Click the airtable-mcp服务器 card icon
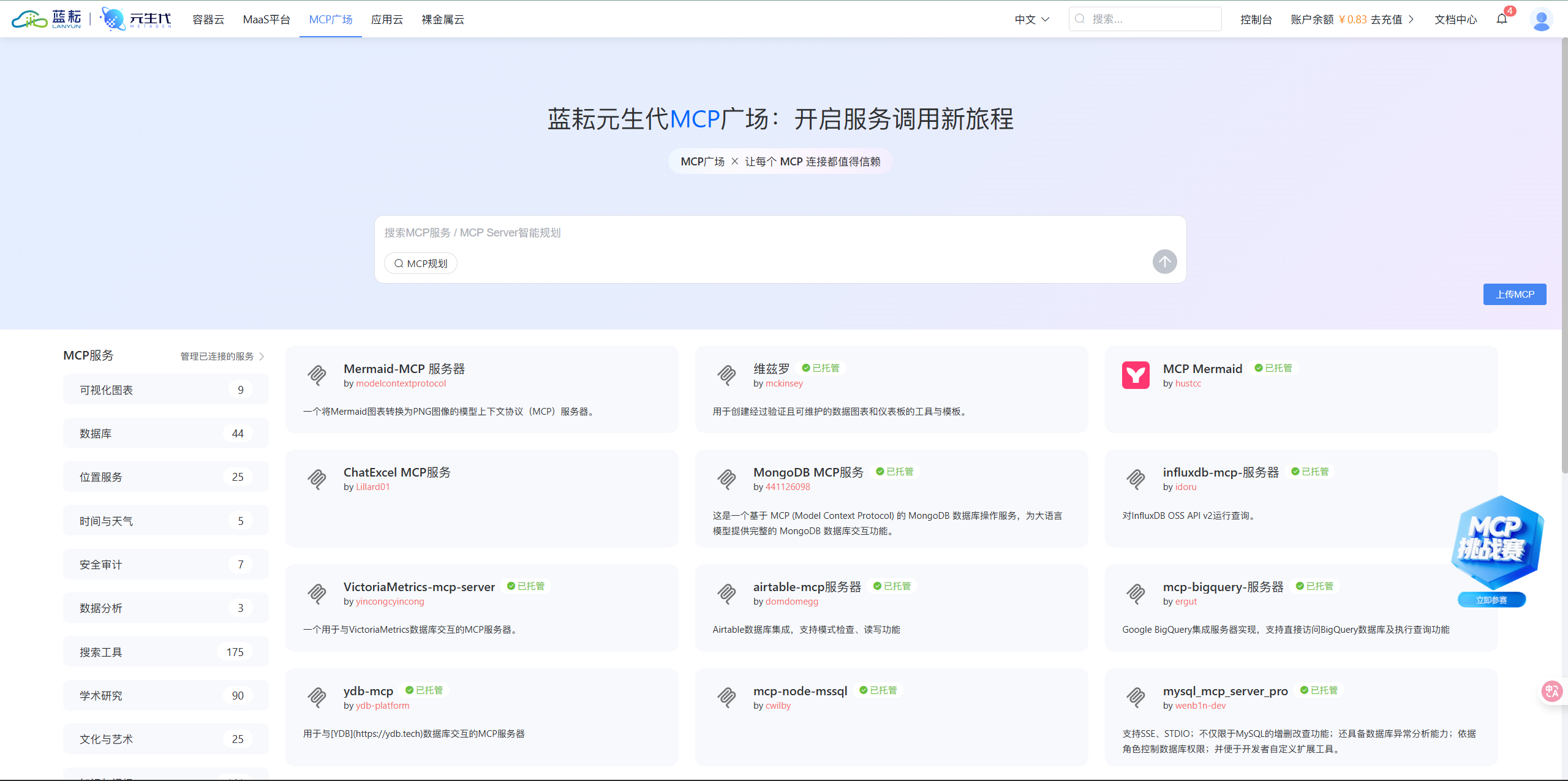1568x781 pixels. pyautogui.click(x=726, y=594)
